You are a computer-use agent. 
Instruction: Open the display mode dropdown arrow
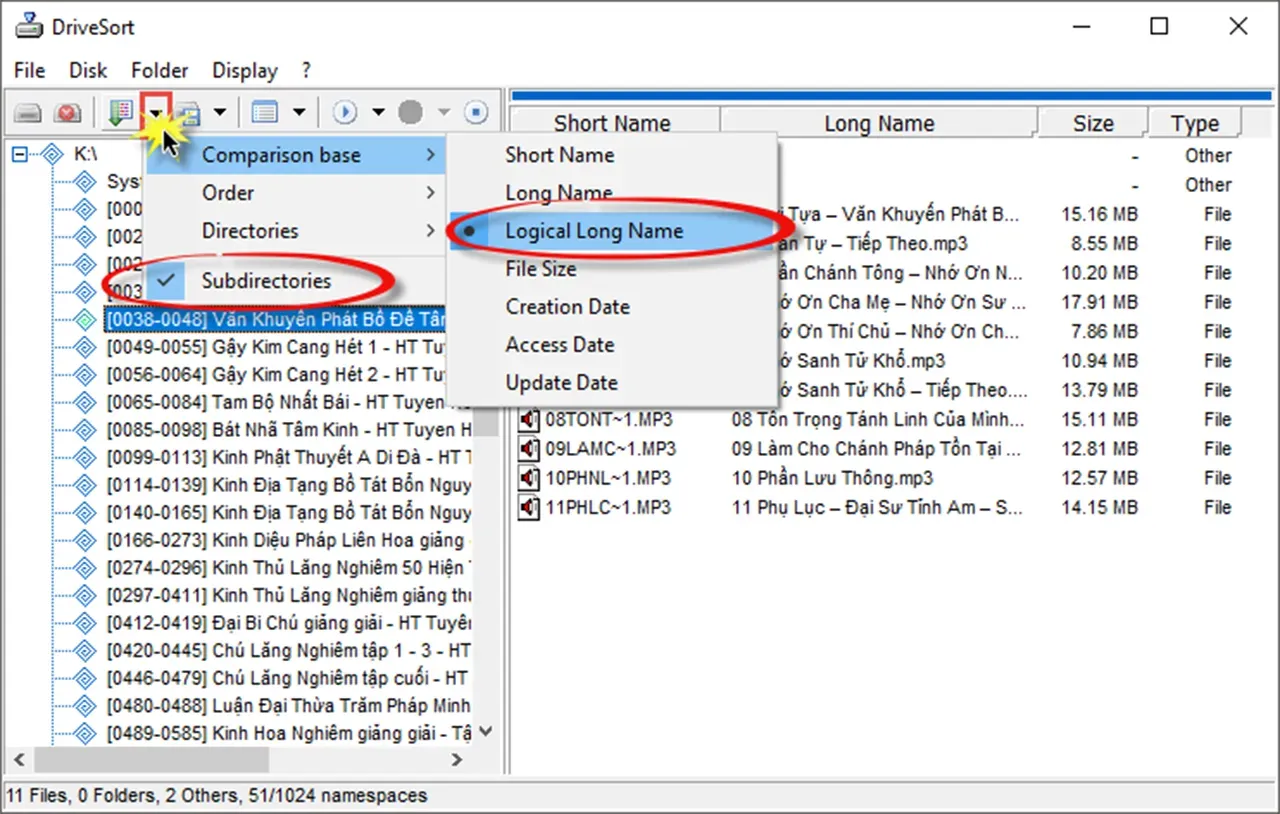[x=298, y=112]
